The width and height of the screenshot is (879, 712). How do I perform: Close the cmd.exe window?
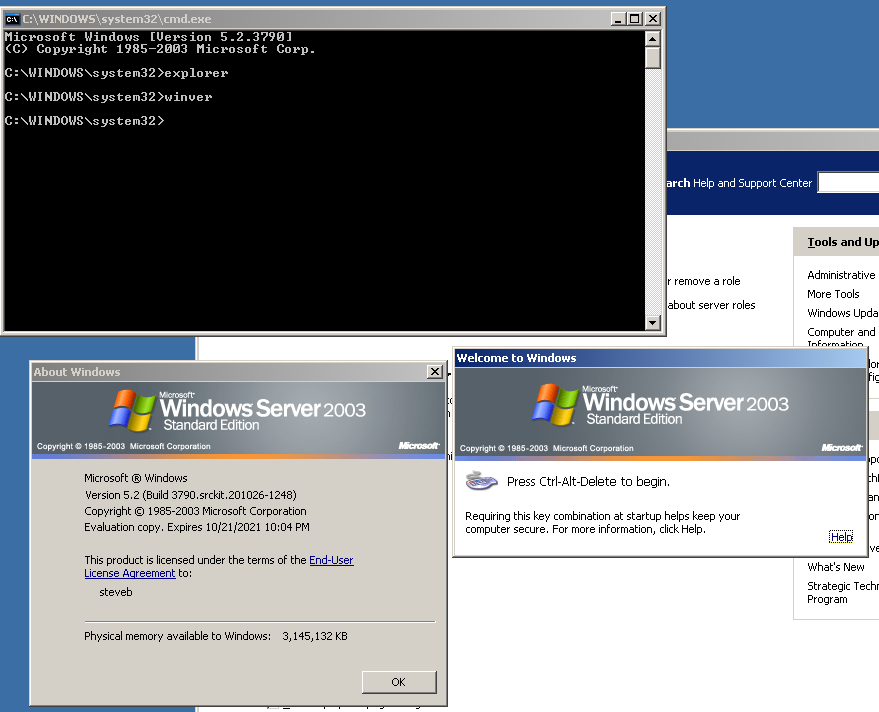653,19
